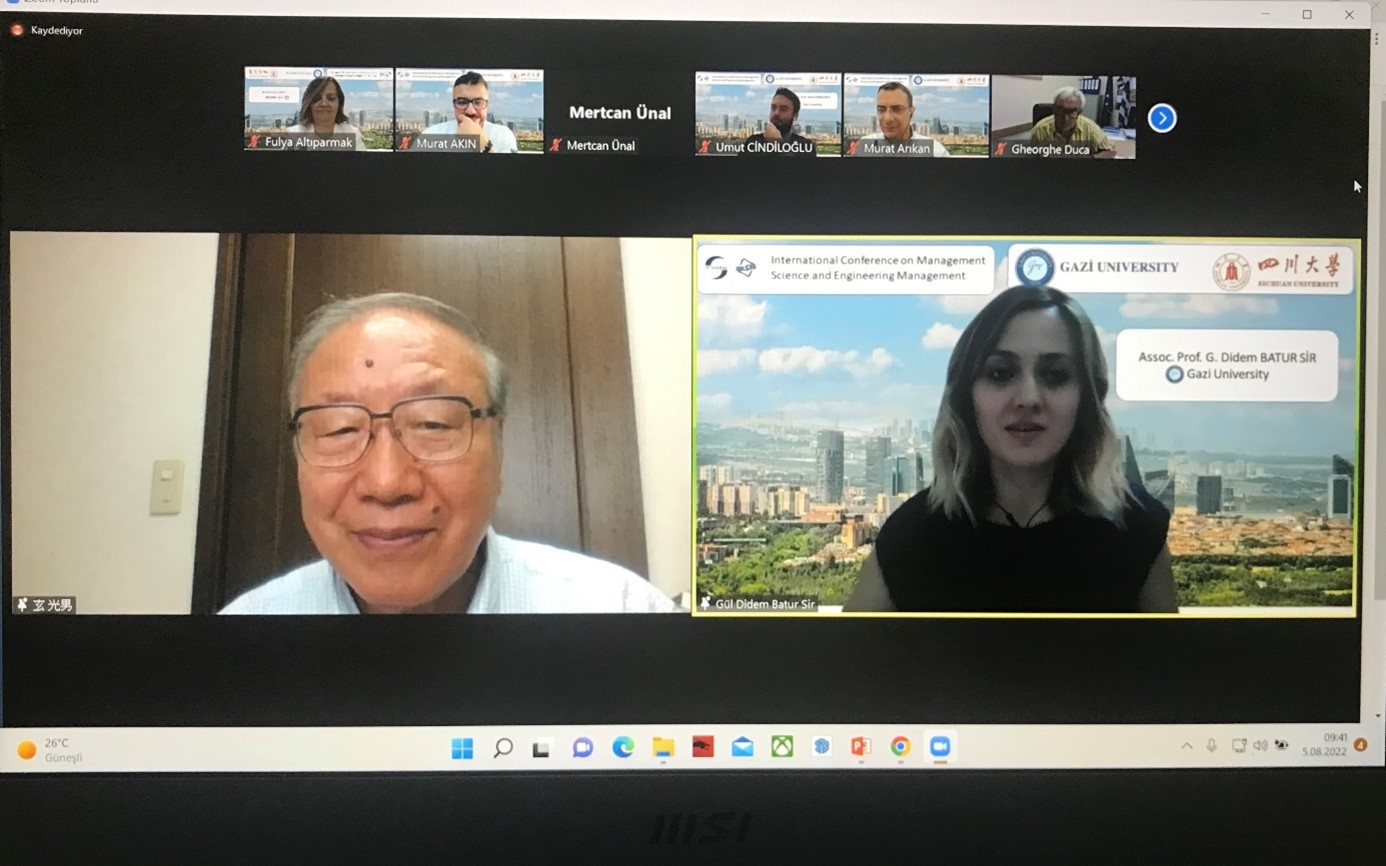Click the 'Gül Didem Batur Sir' name label
1386x866 pixels.
click(765, 605)
